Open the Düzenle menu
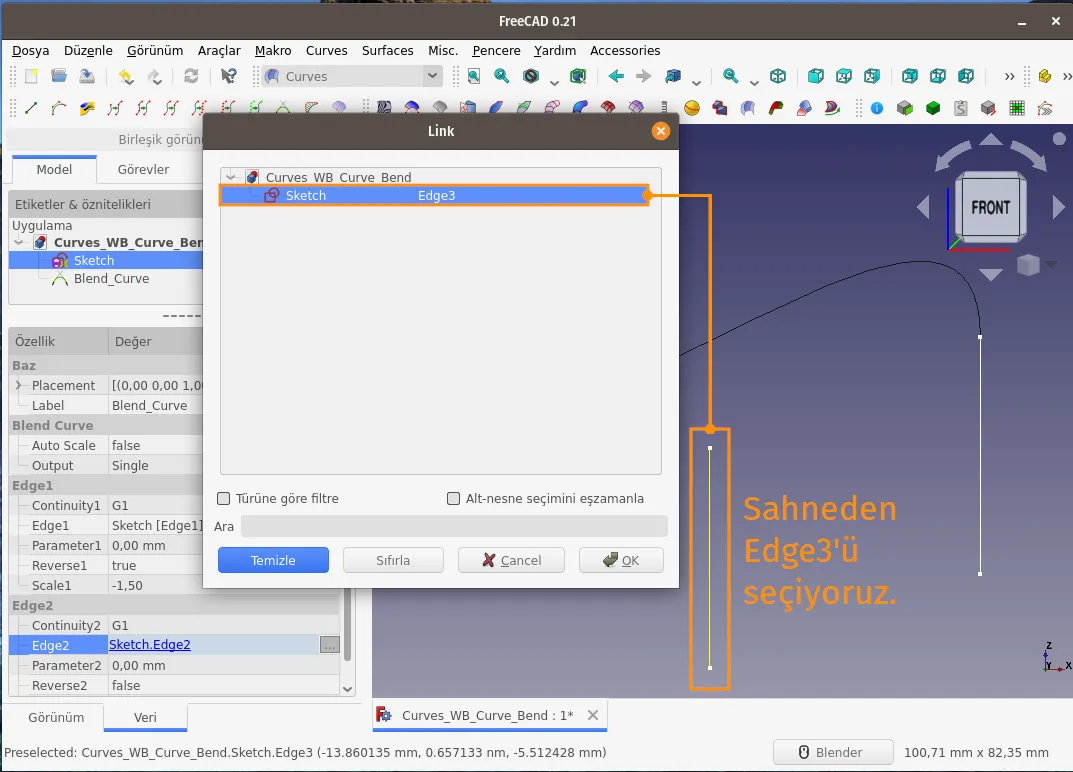This screenshot has height=772, width=1073. (88, 51)
